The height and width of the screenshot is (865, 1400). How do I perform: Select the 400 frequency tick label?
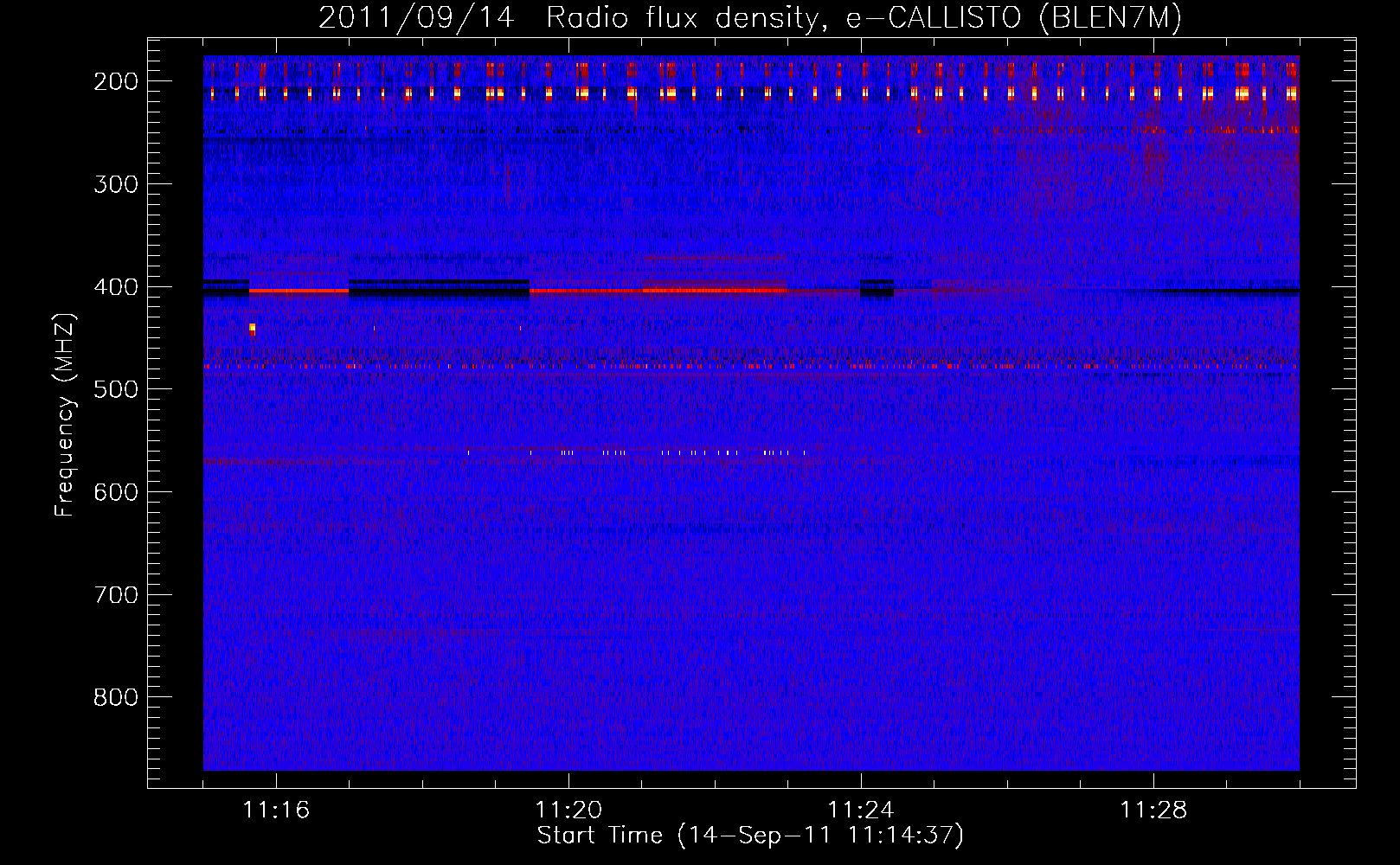point(115,287)
